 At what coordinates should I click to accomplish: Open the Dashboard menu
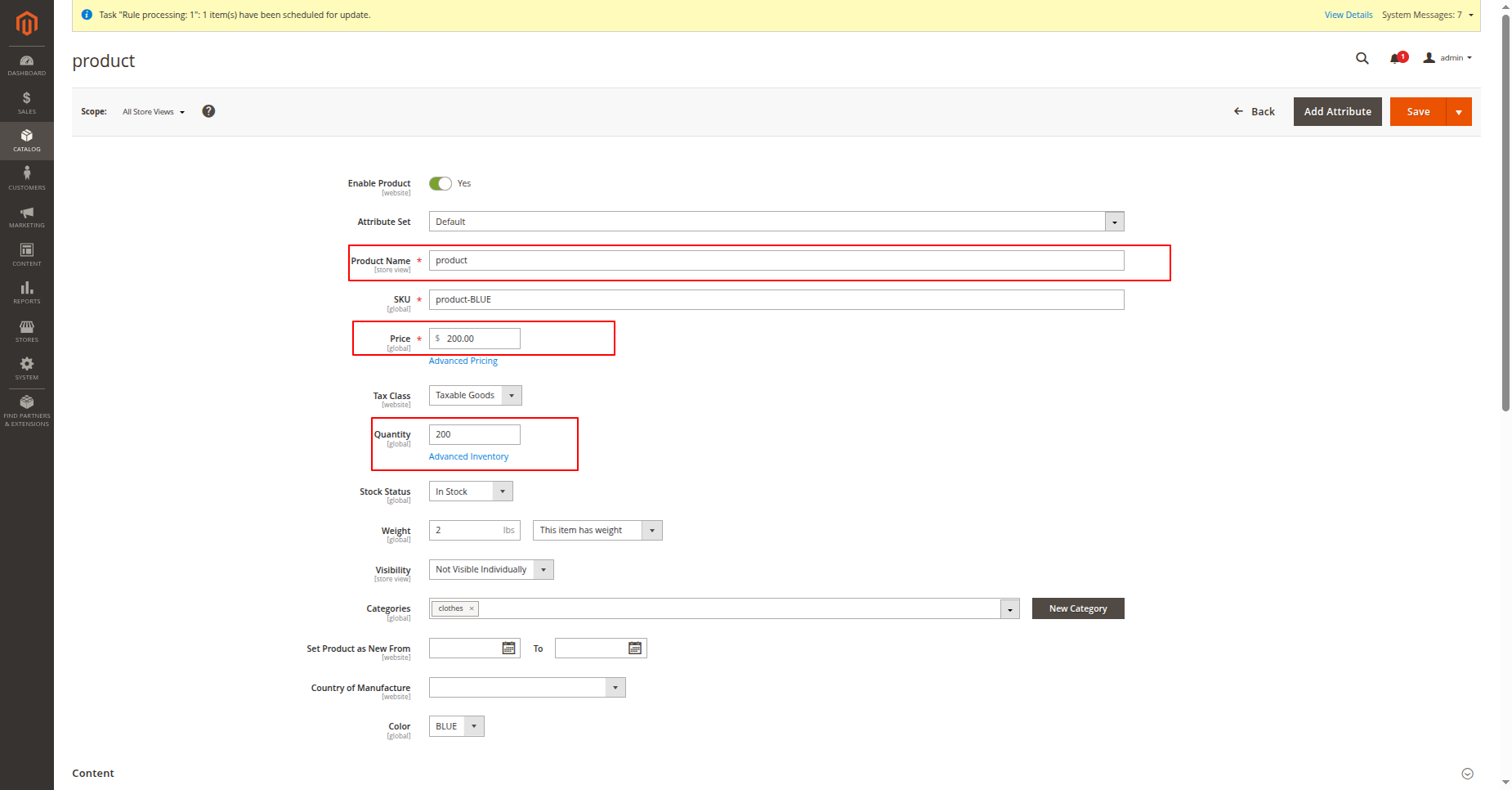27,65
